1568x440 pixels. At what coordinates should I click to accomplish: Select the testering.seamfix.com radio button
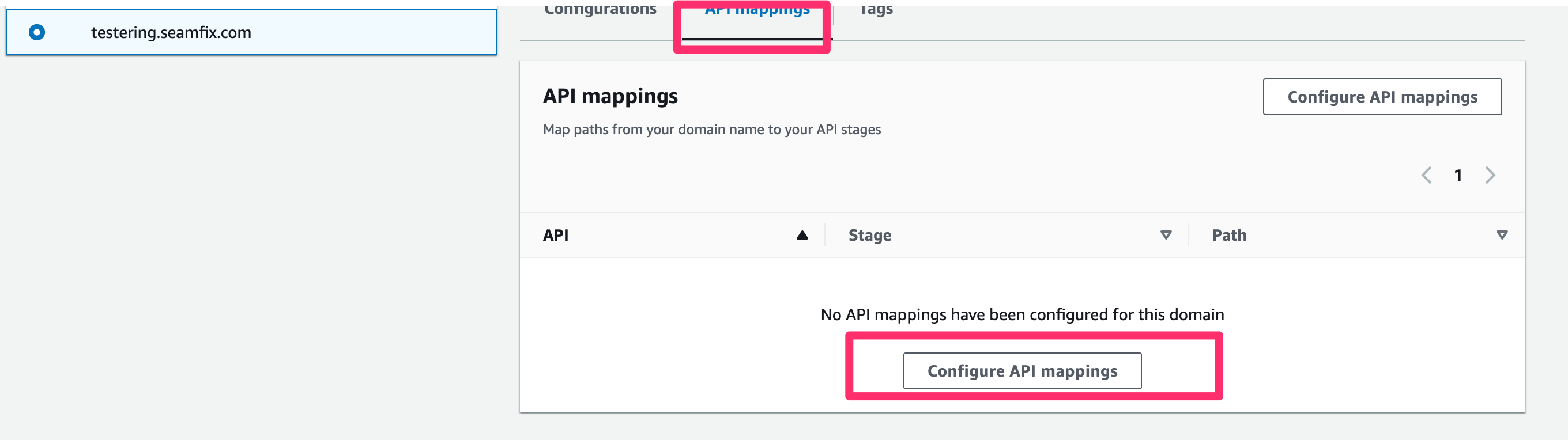pyautogui.click(x=37, y=32)
